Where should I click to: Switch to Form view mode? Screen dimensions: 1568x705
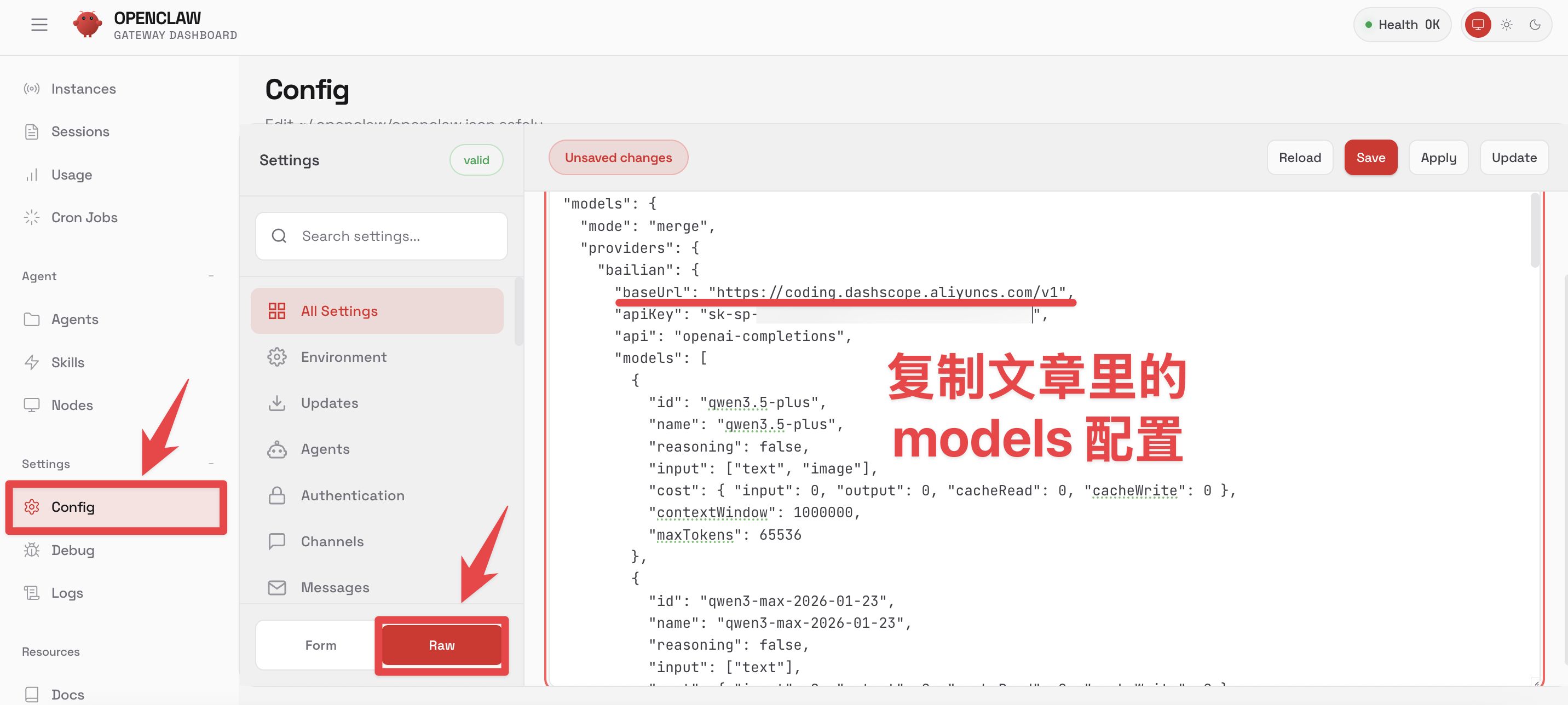320,645
